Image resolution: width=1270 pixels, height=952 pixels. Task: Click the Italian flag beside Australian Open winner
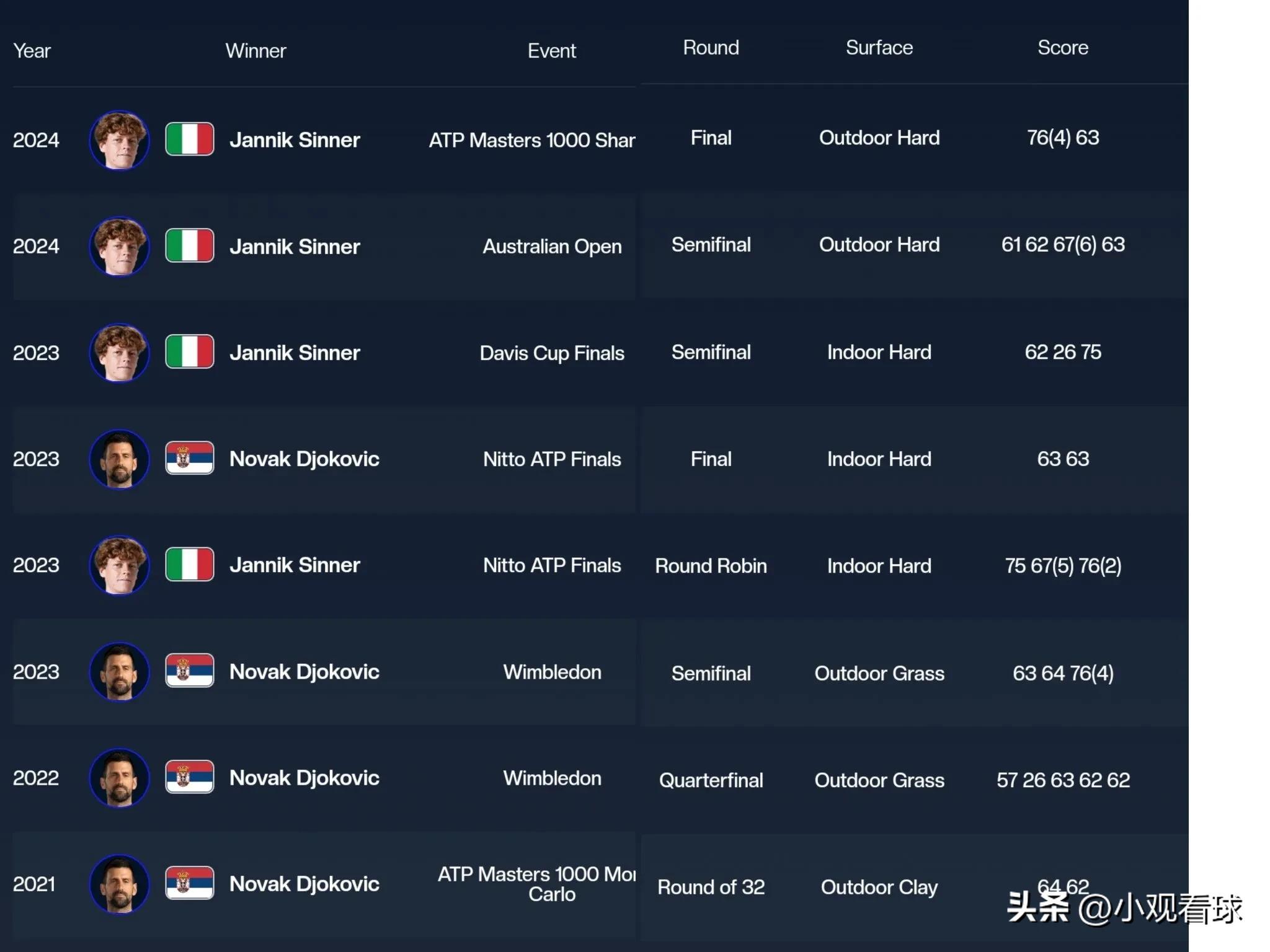(x=190, y=245)
